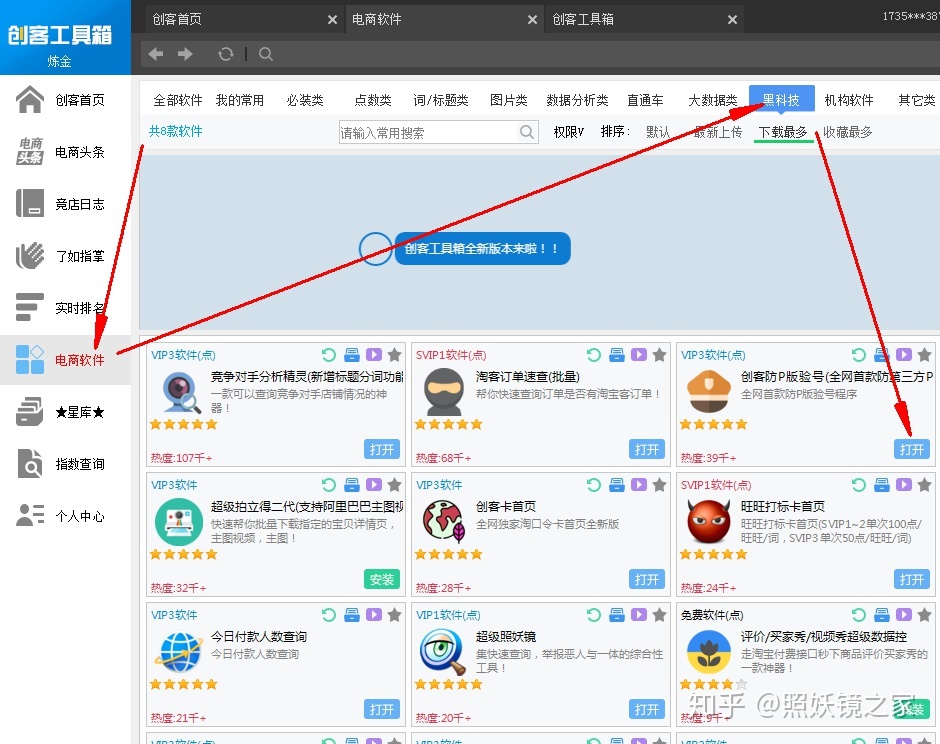Switch to 点数类 category tab
Screen dimensions: 940x744
click(373, 100)
